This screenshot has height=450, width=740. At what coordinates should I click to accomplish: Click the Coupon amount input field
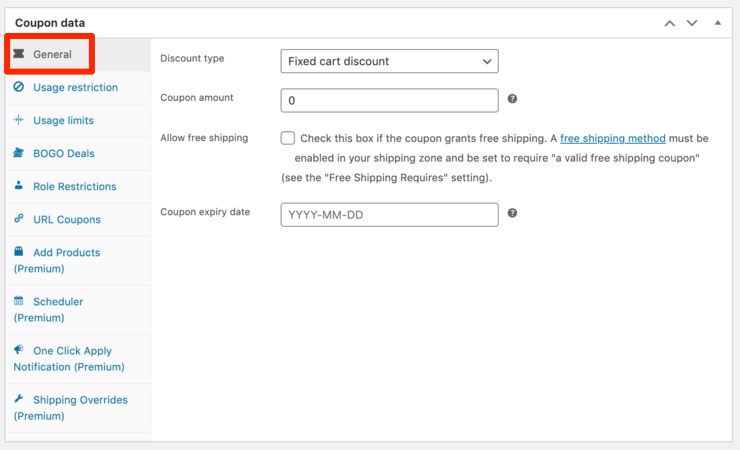pyautogui.click(x=389, y=100)
